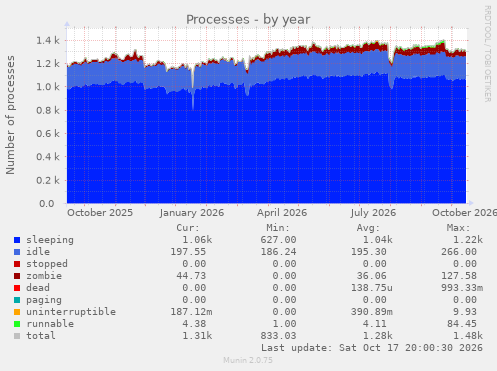Image resolution: width=497 pixels, height=371 pixels.
Task: Click the 'October 2025' x-axis label
Action: 100,213
